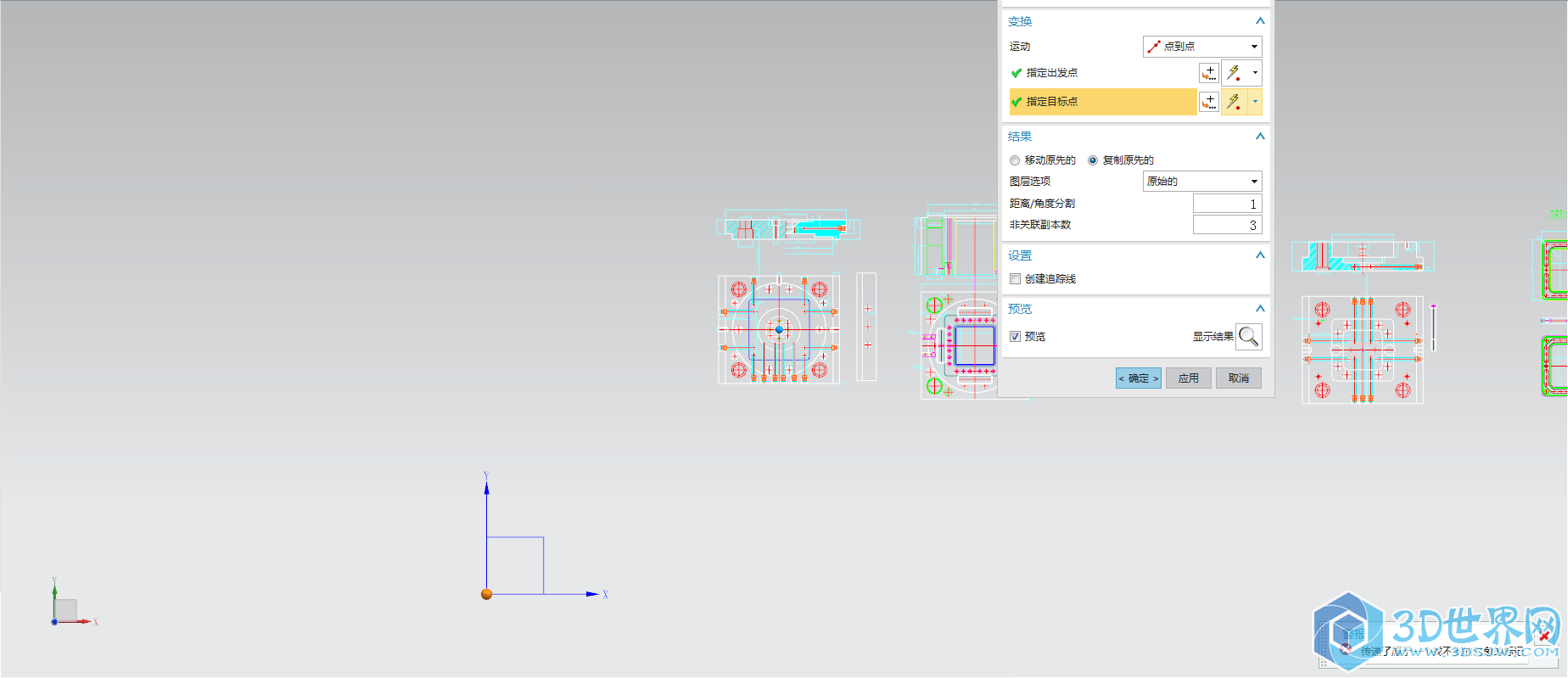Select the 复制原先的 radio button
Viewport: 1568px width, 678px height.
pos(1093,160)
